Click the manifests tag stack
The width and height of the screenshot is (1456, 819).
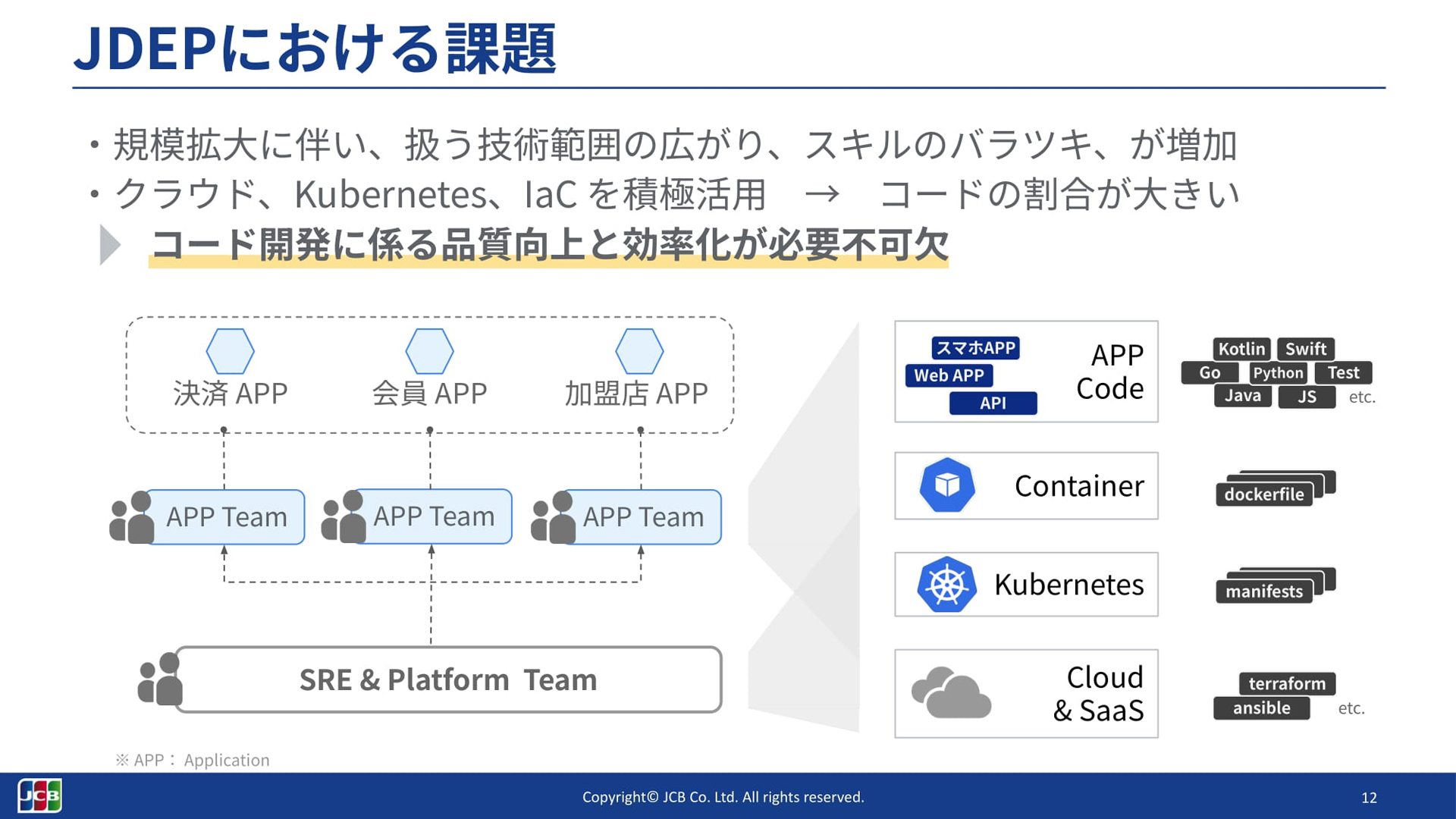(x=1265, y=591)
